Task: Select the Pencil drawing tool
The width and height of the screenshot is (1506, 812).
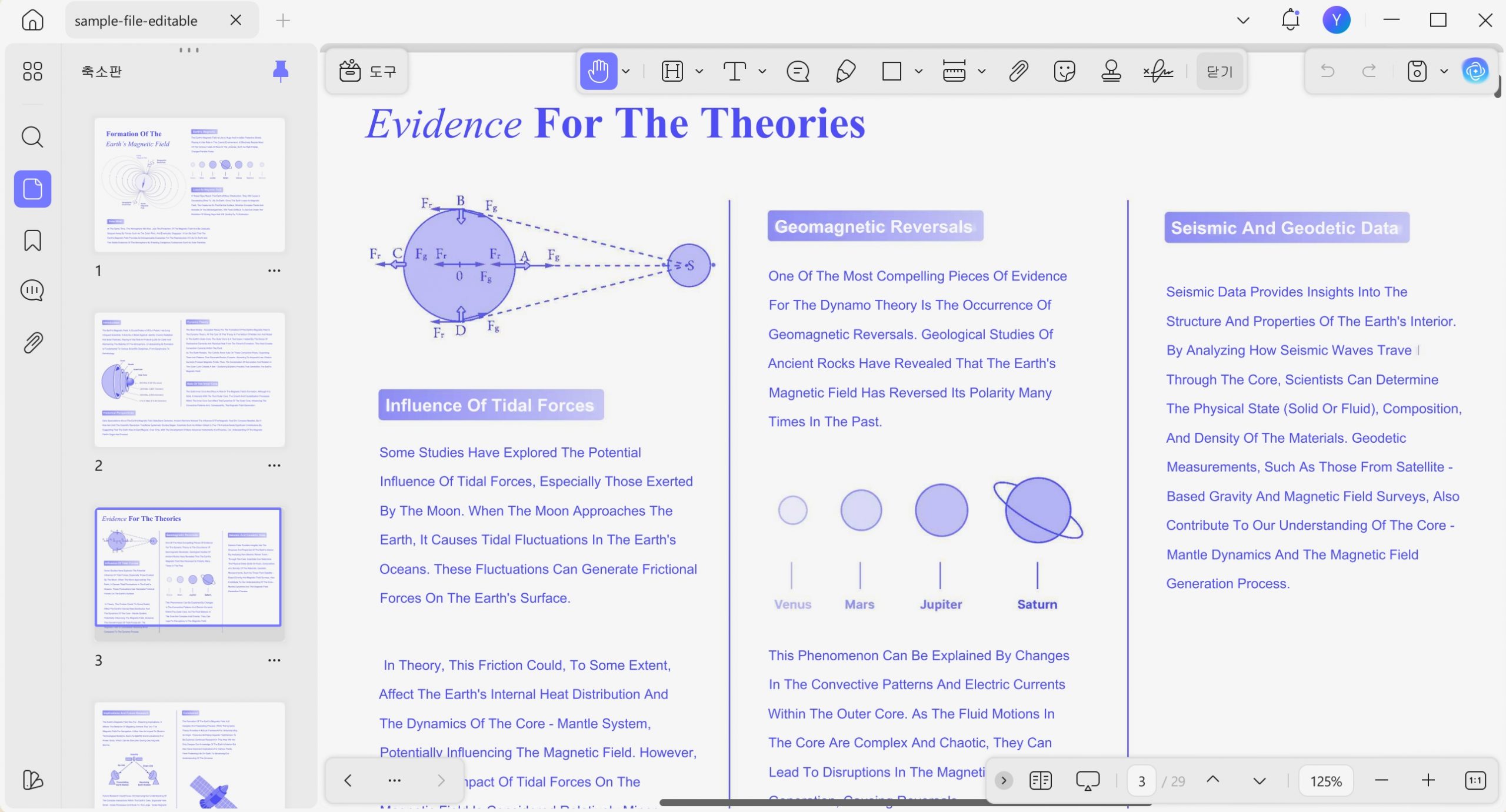Action: tap(845, 71)
